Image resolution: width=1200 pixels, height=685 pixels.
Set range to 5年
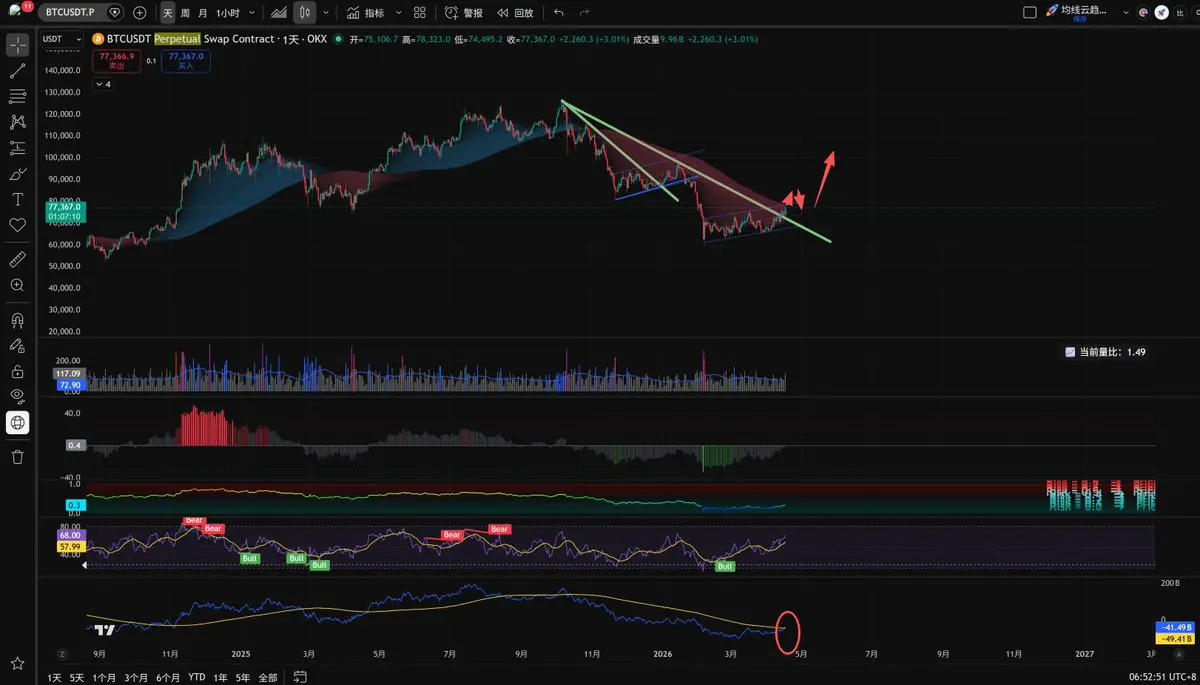click(x=242, y=677)
